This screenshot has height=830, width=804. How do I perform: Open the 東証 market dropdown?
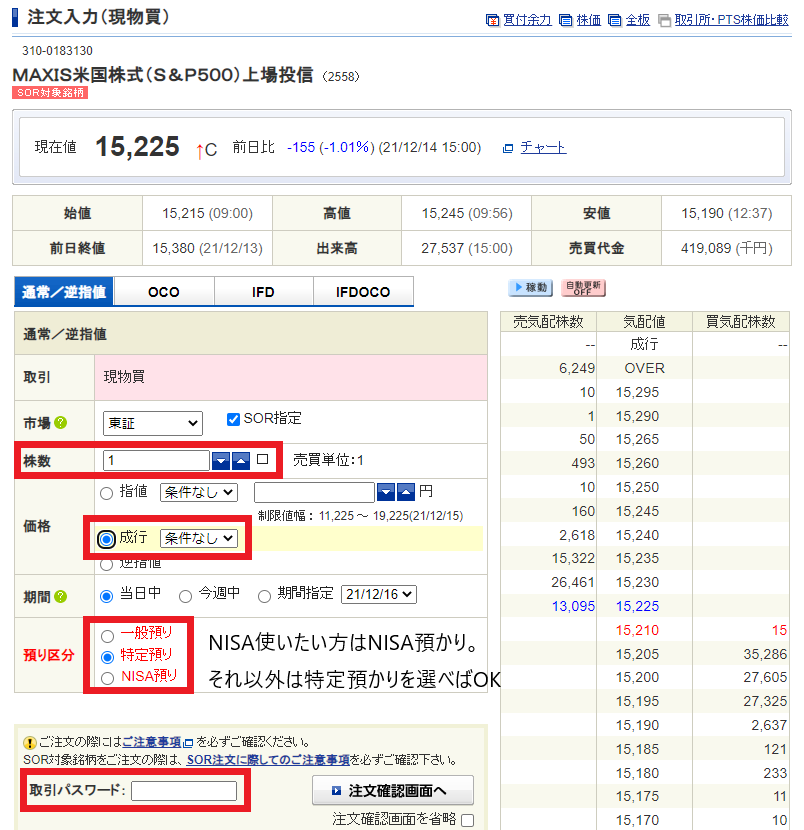152,423
